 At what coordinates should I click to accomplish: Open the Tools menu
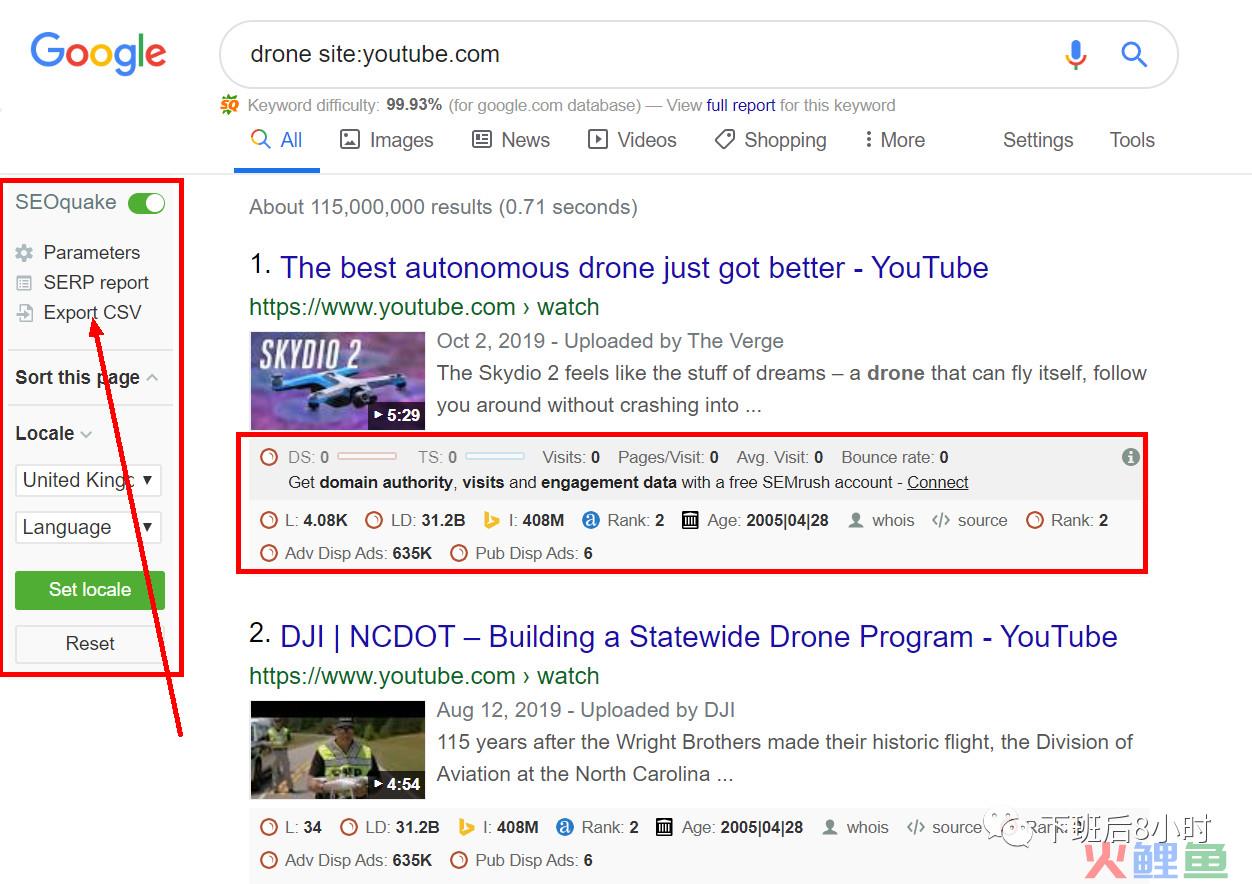coord(1132,140)
